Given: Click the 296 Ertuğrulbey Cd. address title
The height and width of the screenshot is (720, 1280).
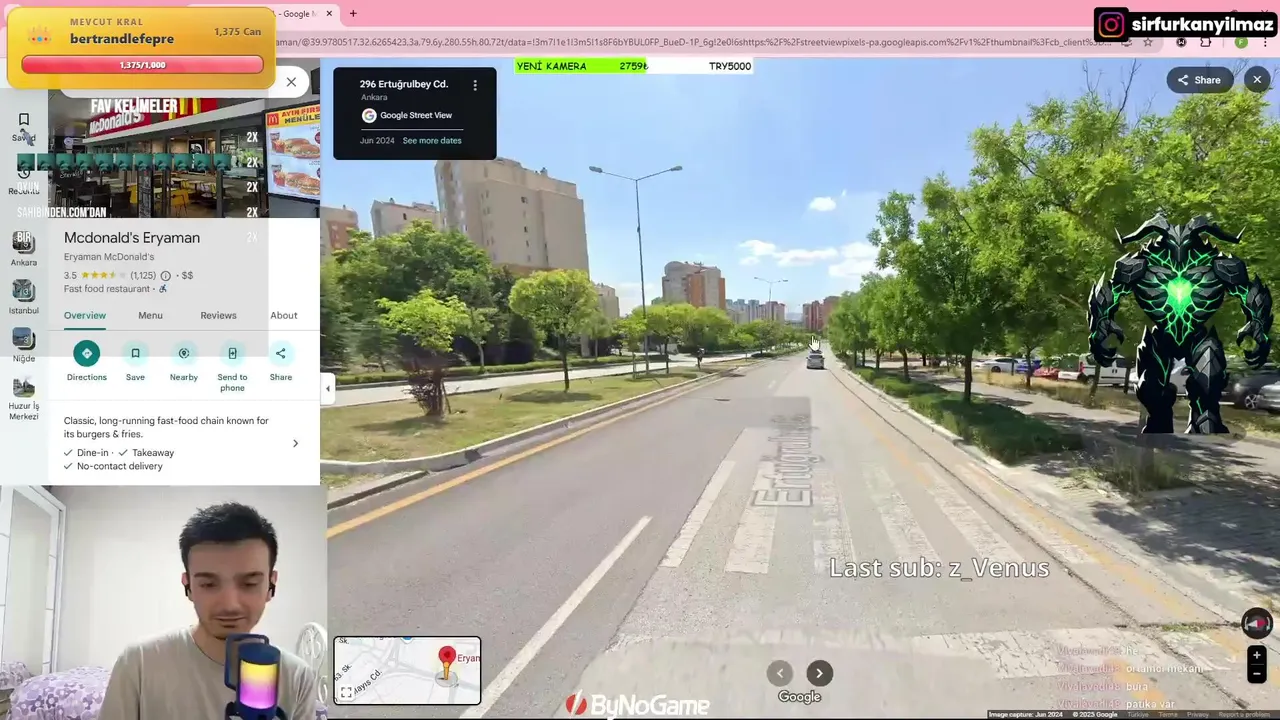Looking at the screenshot, I should coord(404,84).
